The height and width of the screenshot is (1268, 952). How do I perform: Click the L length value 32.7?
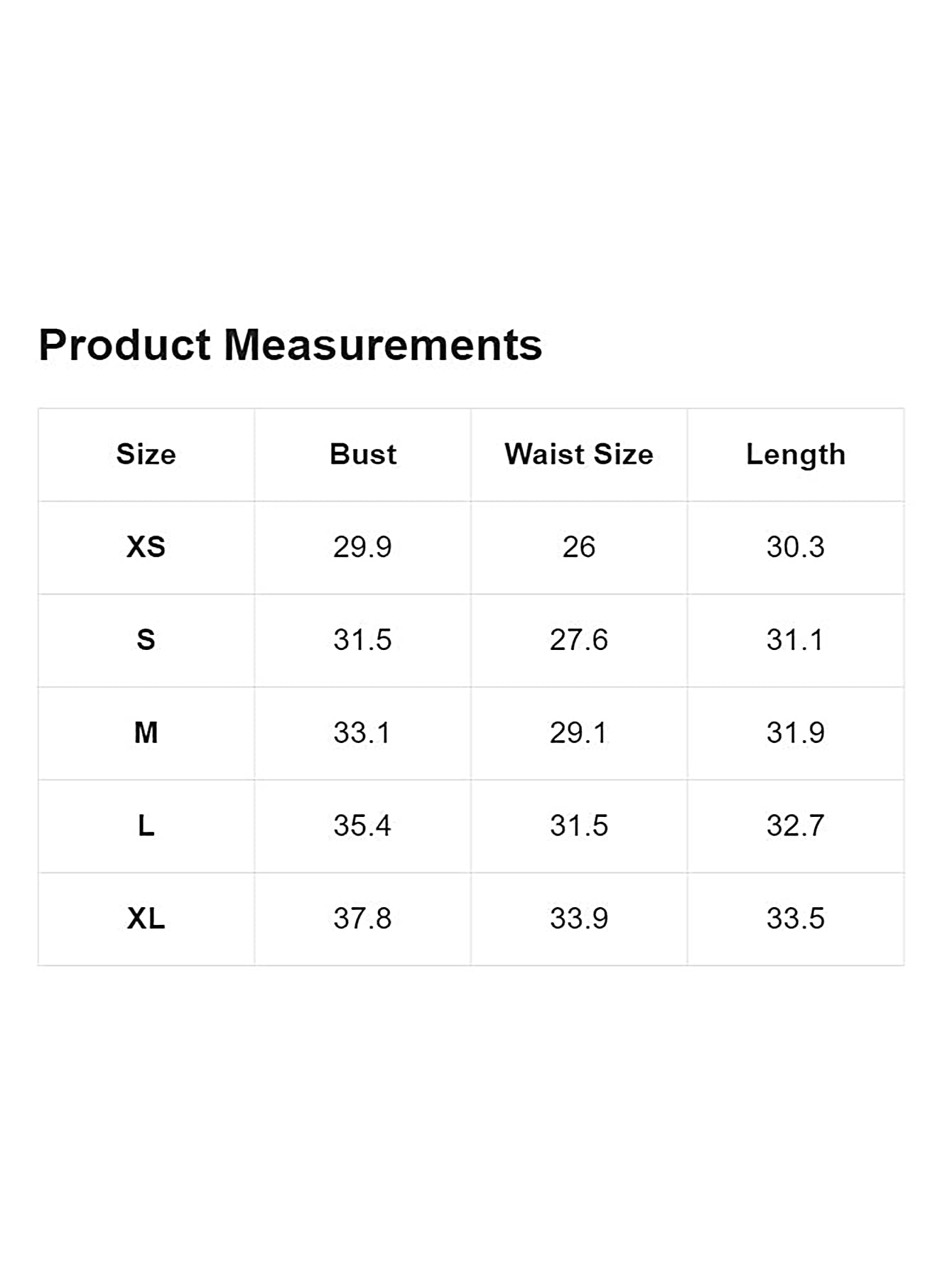pyautogui.click(x=796, y=826)
